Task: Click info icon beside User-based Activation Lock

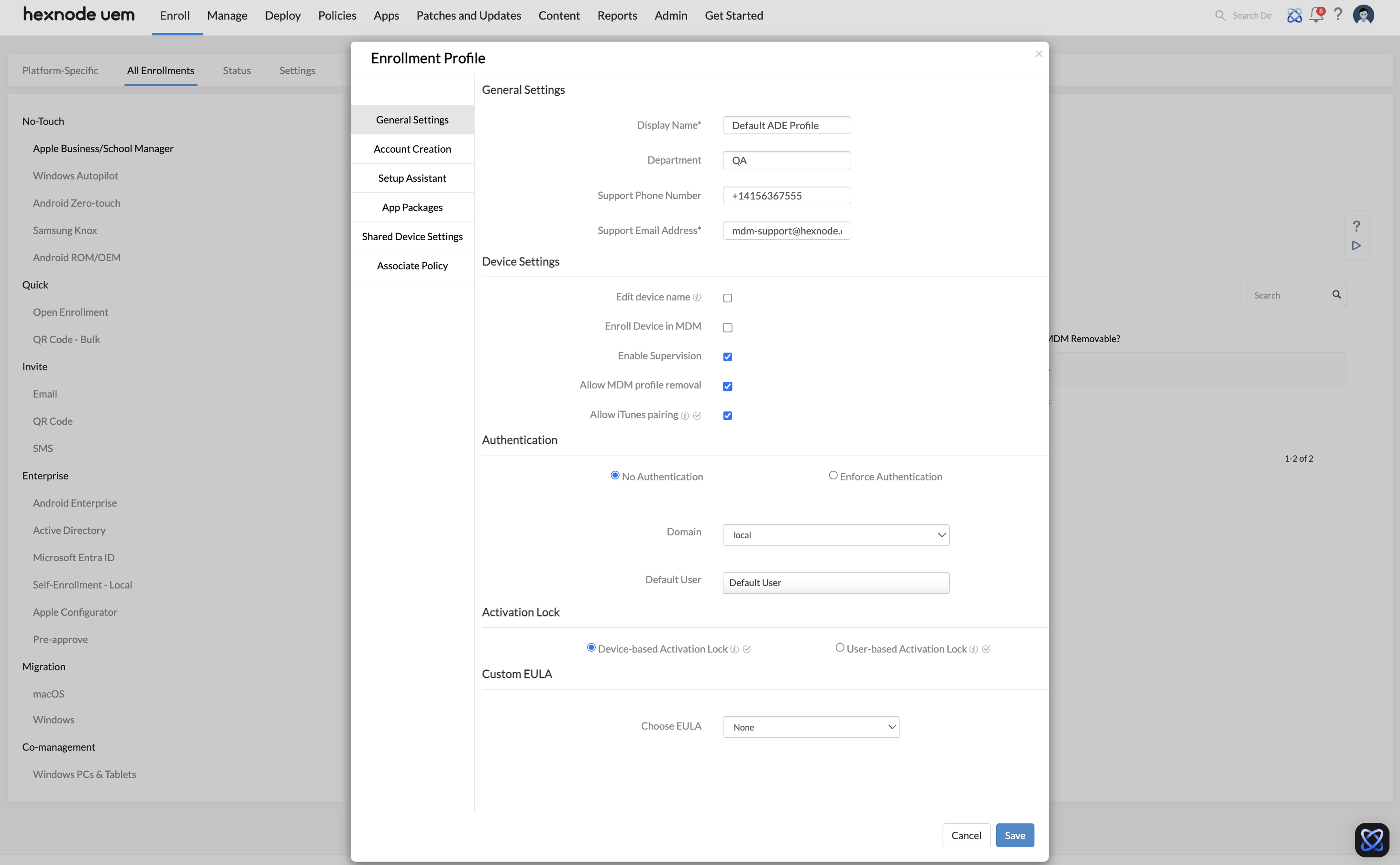Action: point(974,649)
